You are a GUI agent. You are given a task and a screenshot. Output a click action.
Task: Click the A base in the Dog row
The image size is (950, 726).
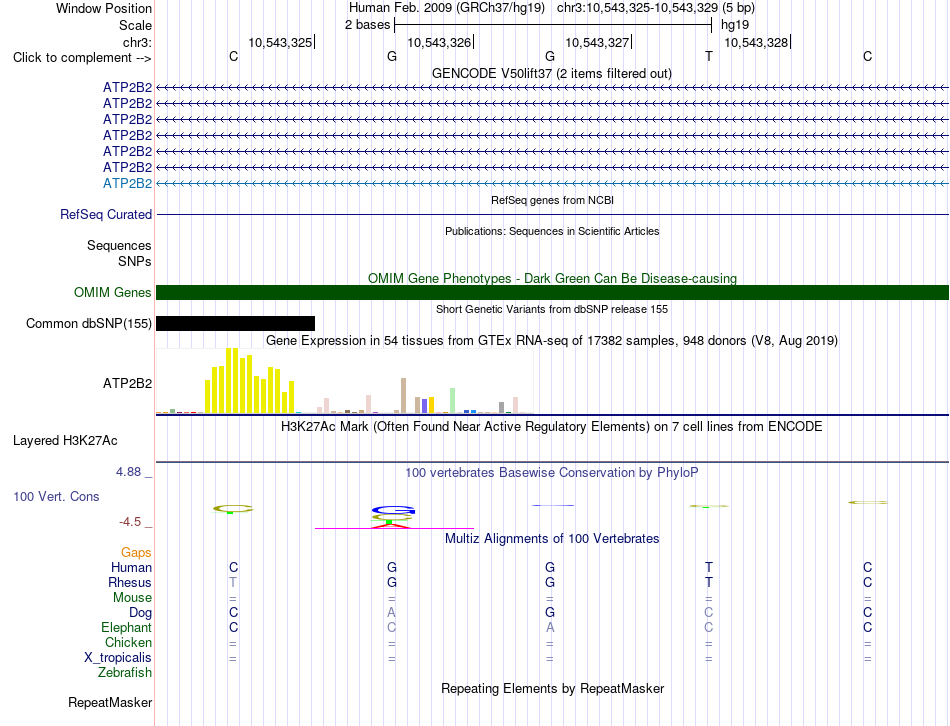(x=391, y=613)
